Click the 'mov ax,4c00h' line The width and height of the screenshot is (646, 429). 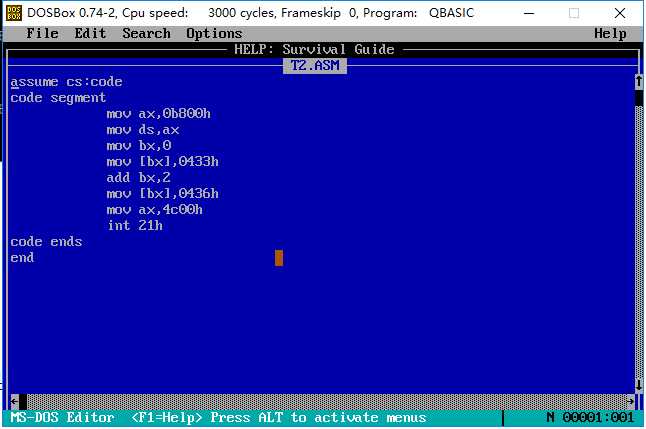coord(154,210)
